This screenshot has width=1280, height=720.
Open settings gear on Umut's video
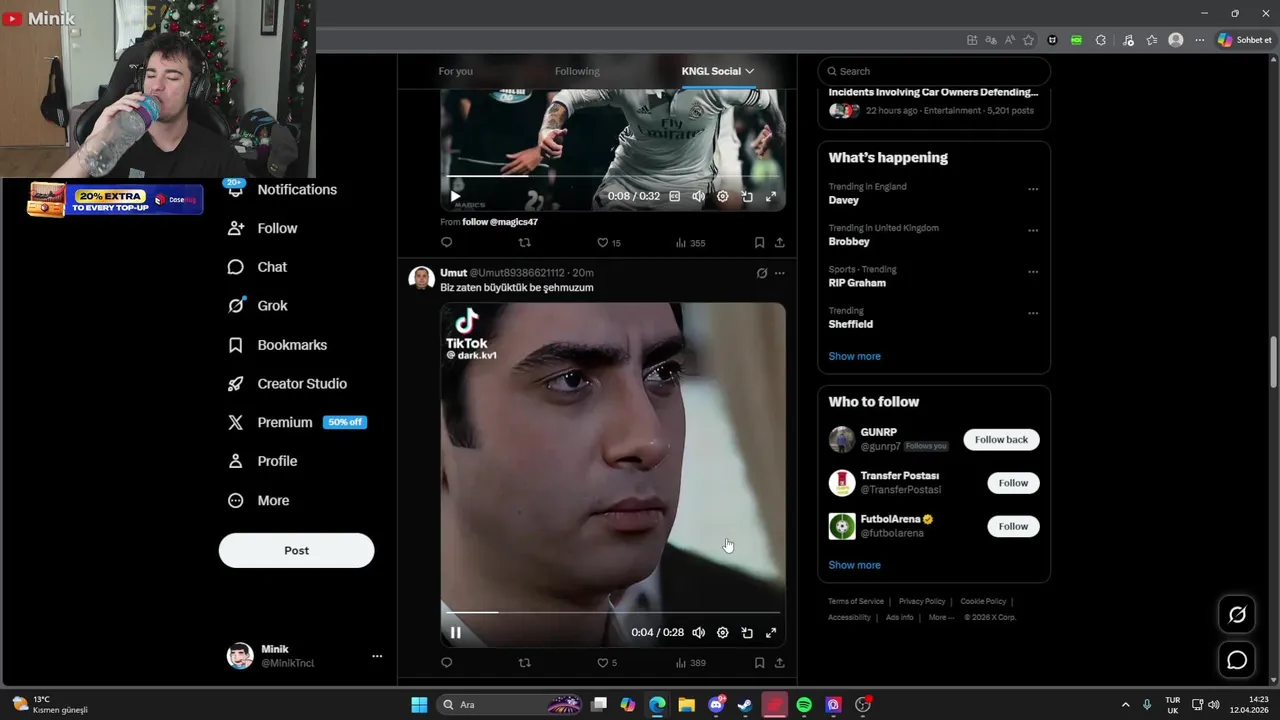[722, 632]
